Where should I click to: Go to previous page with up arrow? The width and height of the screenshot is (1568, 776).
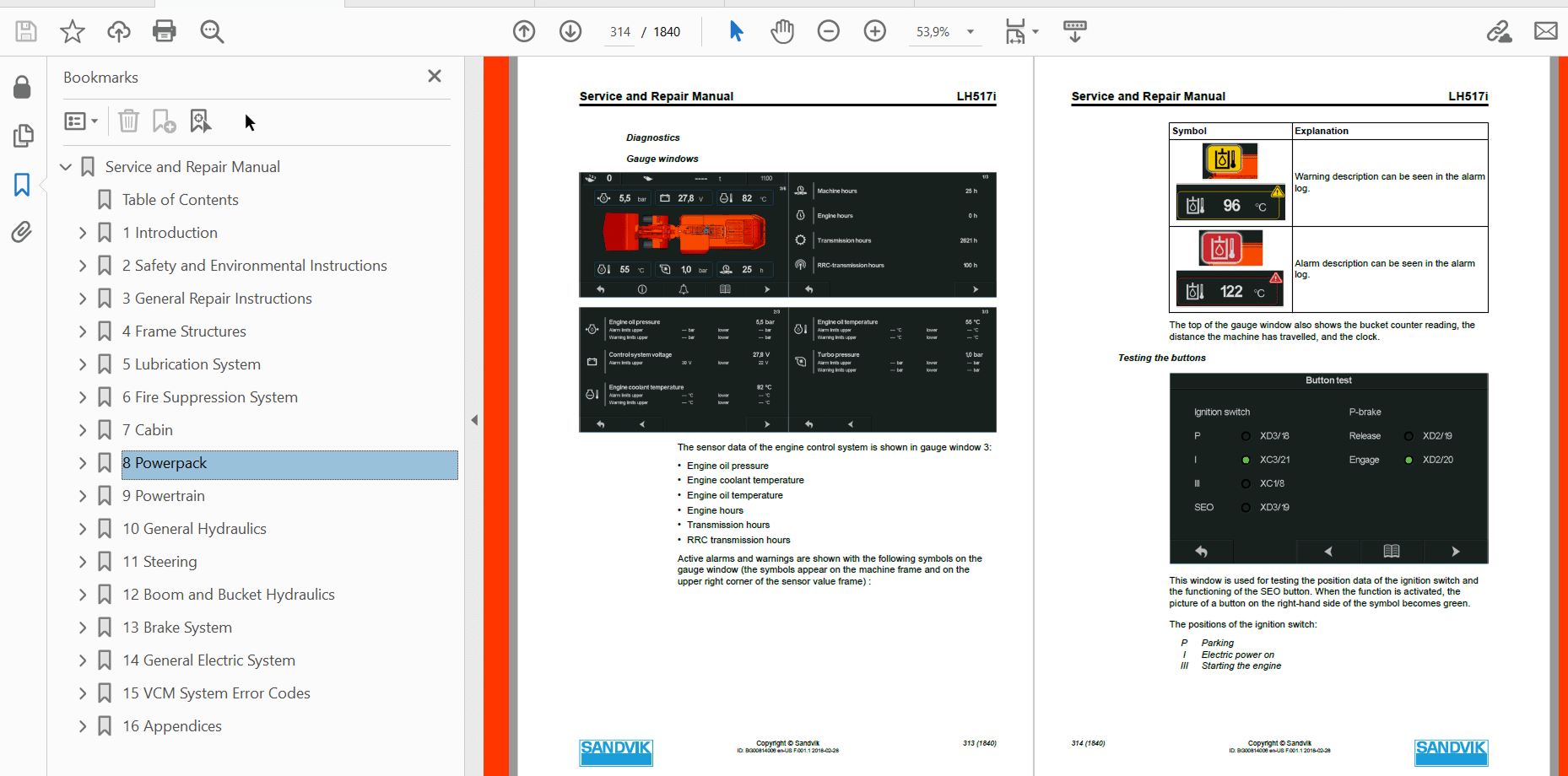tap(524, 32)
